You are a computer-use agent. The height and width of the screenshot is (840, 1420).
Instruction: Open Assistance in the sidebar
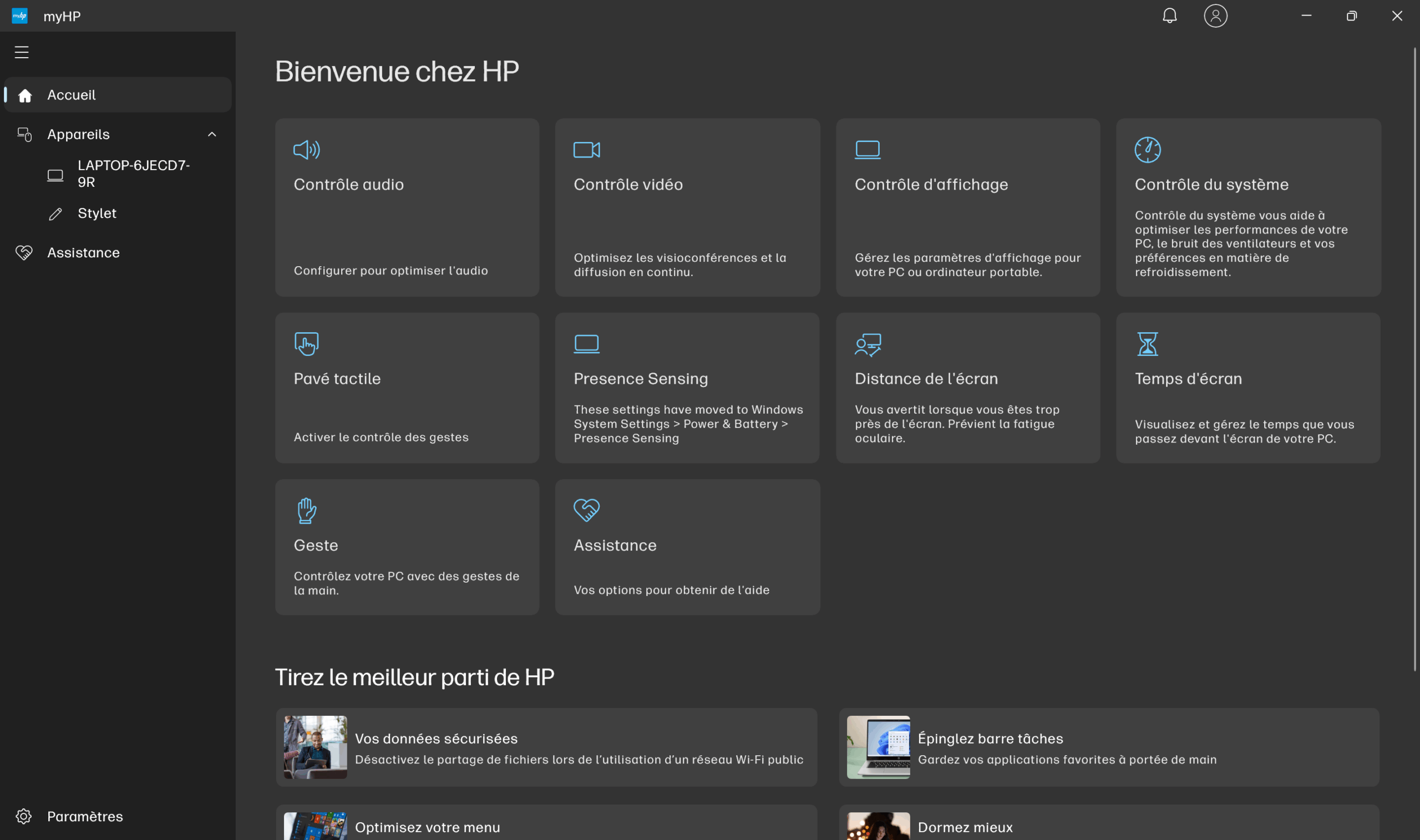tap(83, 253)
